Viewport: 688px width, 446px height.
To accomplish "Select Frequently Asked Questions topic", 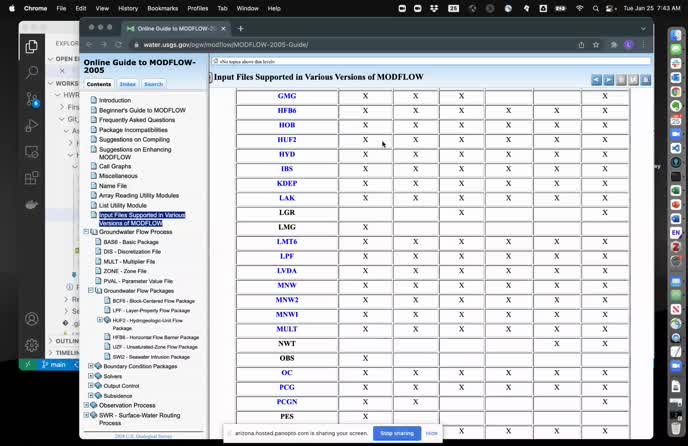I will (136, 120).
